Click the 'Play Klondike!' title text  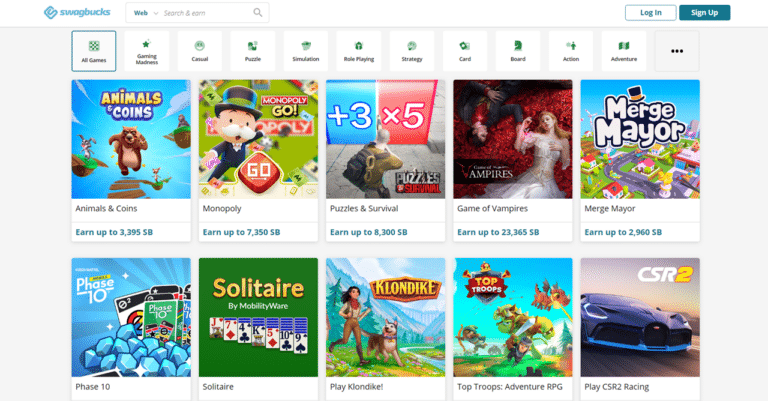click(x=357, y=387)
